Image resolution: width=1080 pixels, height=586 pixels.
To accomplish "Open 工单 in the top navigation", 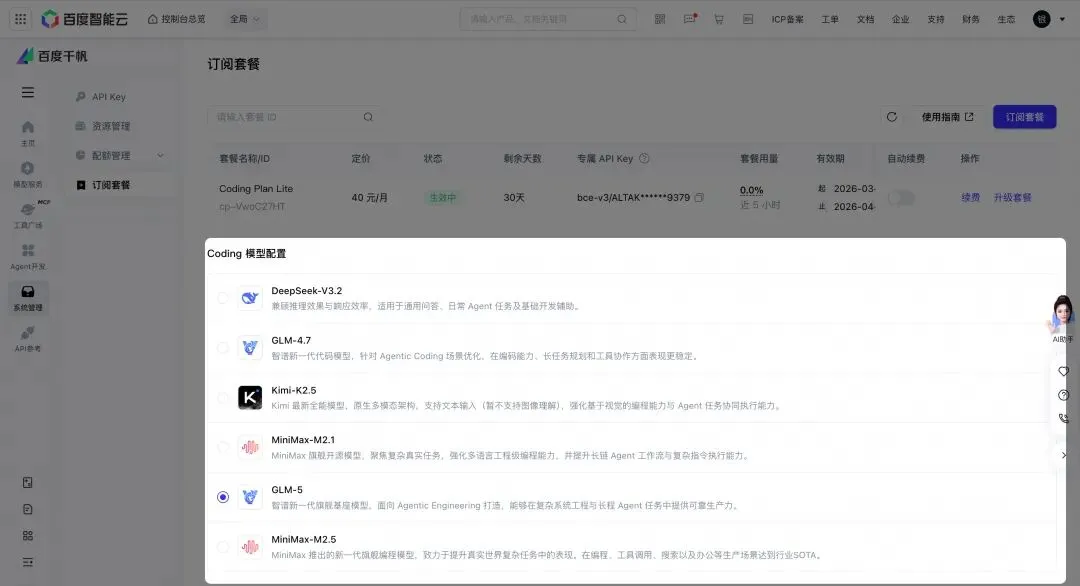I will click(830, 19).
